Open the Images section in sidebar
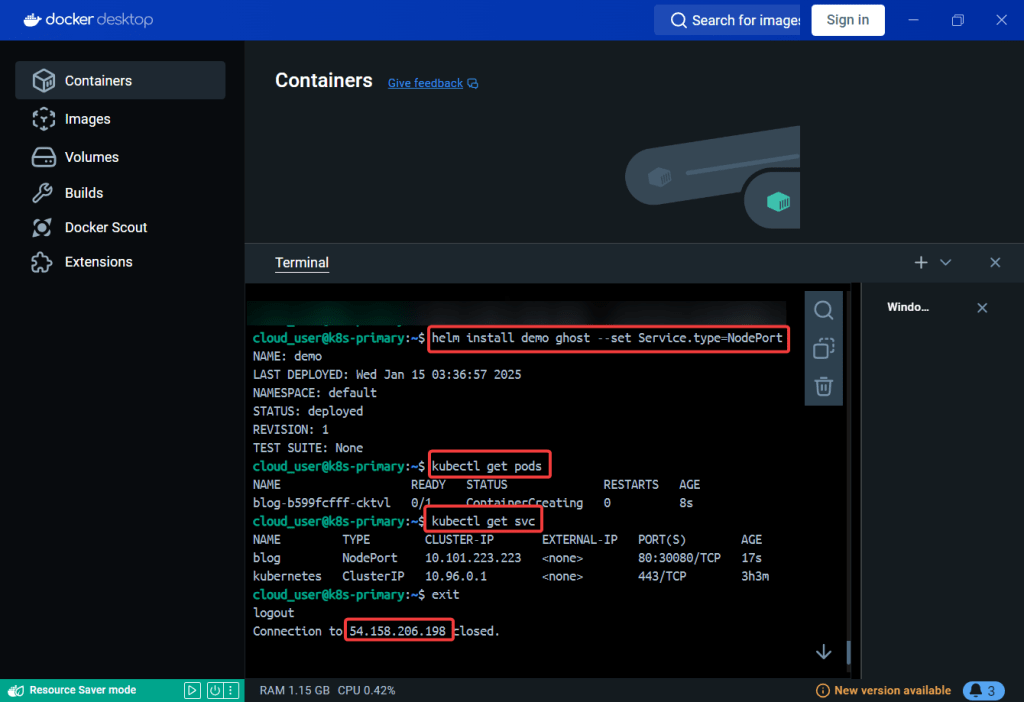 click(x=87, y=119)
